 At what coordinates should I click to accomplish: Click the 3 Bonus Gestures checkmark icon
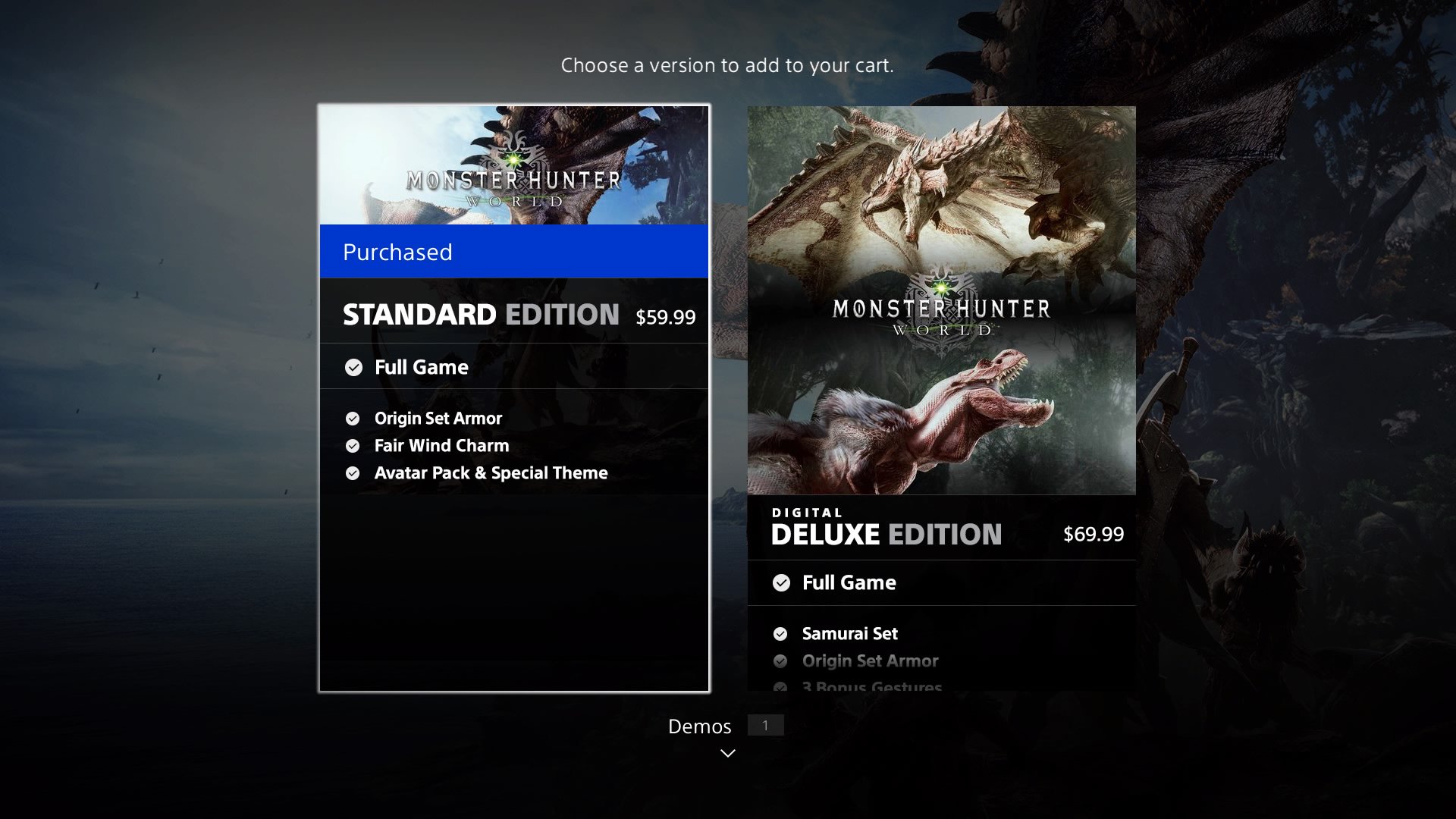tap(780, 686)
